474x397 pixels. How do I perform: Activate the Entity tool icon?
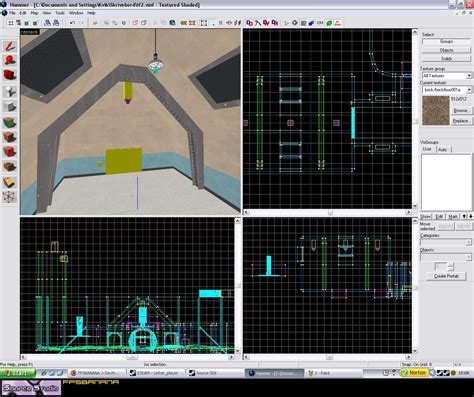coord(10,91)
